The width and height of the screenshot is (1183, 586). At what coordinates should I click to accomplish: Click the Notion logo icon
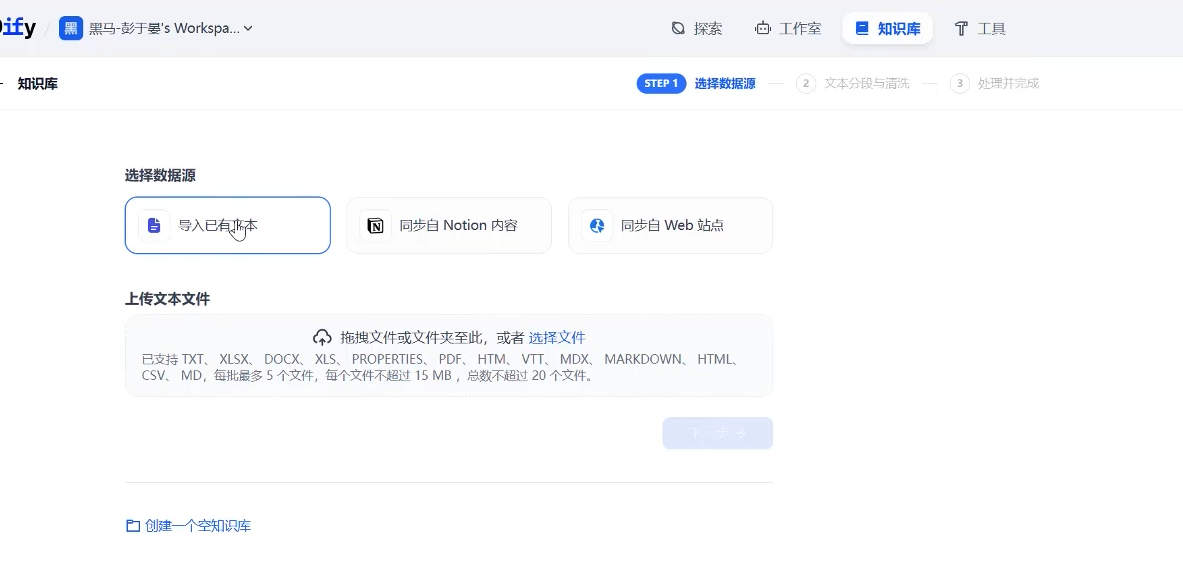[375, 226]
